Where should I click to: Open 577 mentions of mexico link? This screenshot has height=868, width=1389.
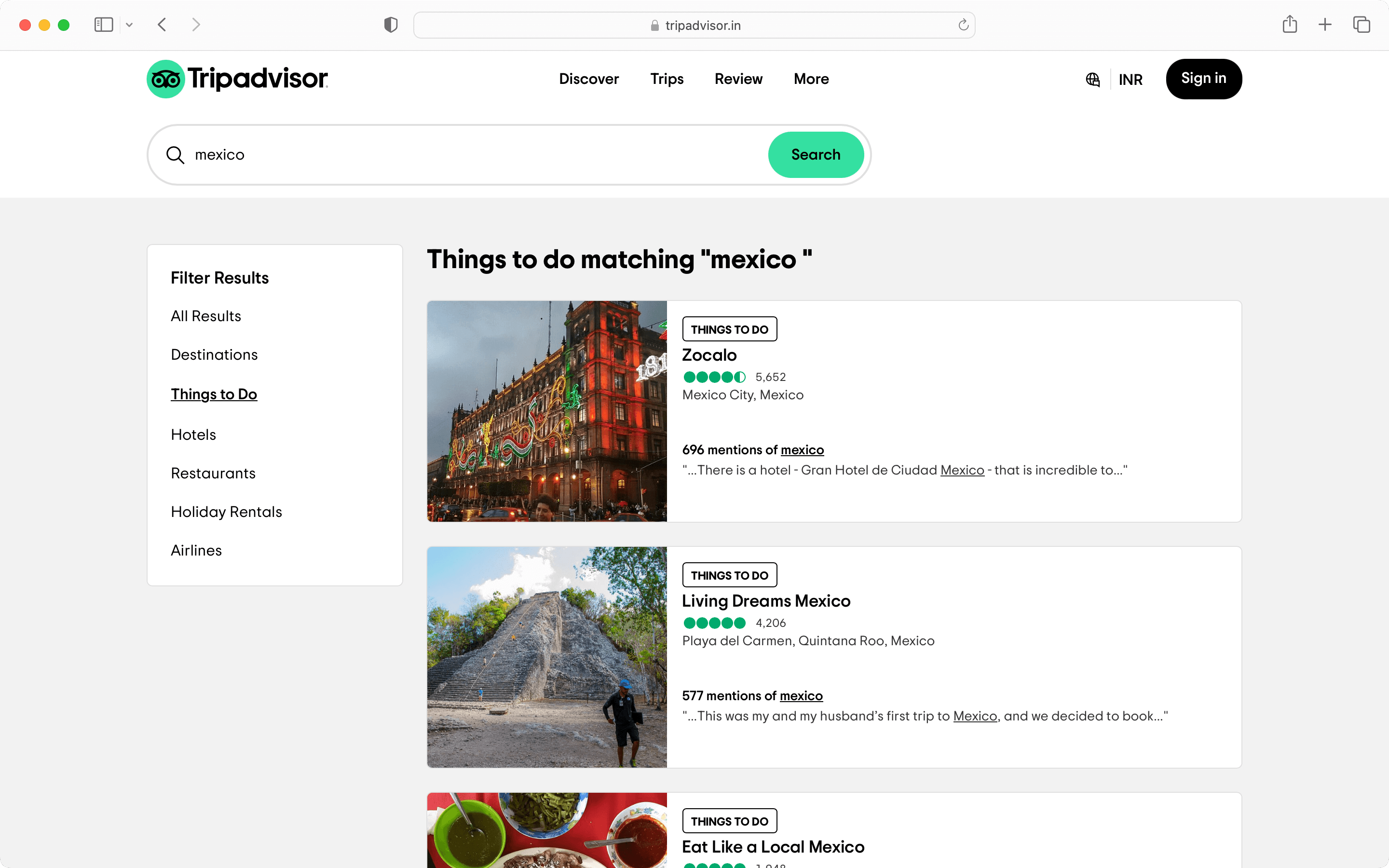(752, 696)
